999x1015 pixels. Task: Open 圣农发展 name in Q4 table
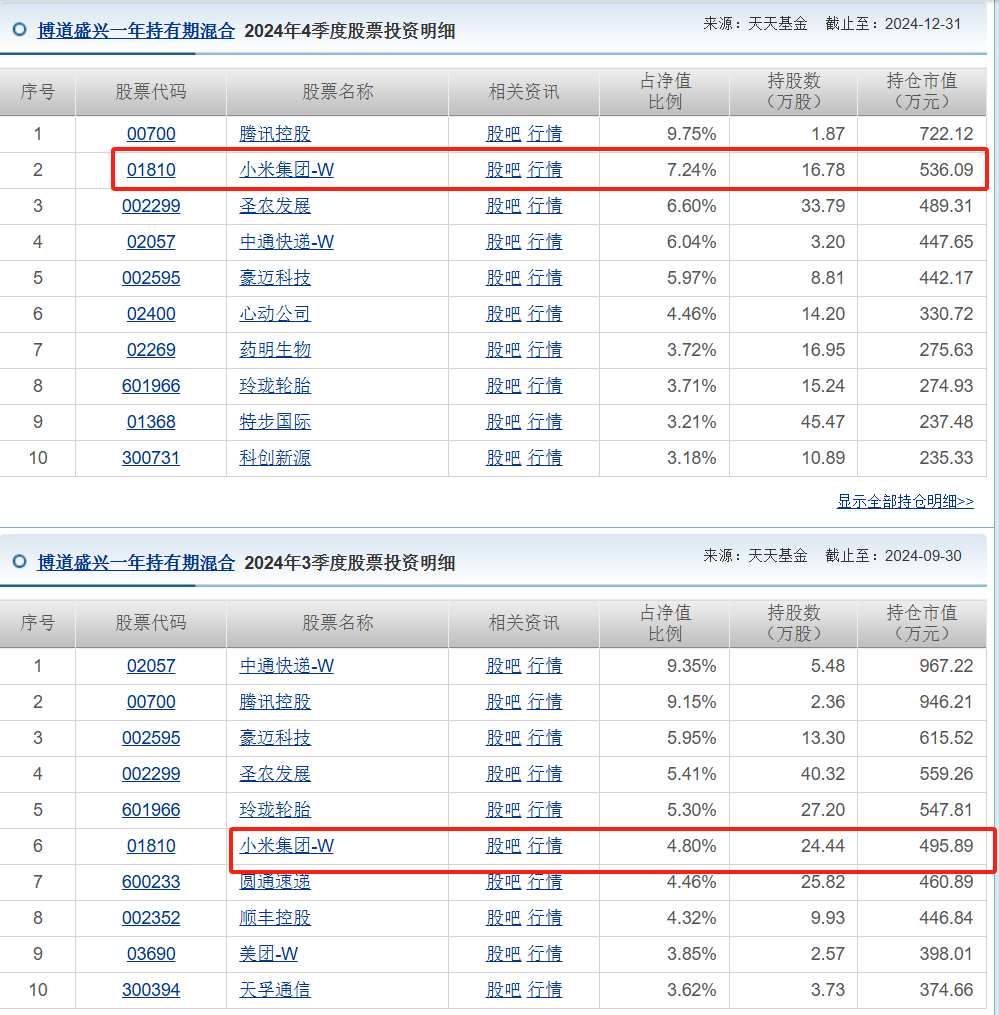coord(275,206)
